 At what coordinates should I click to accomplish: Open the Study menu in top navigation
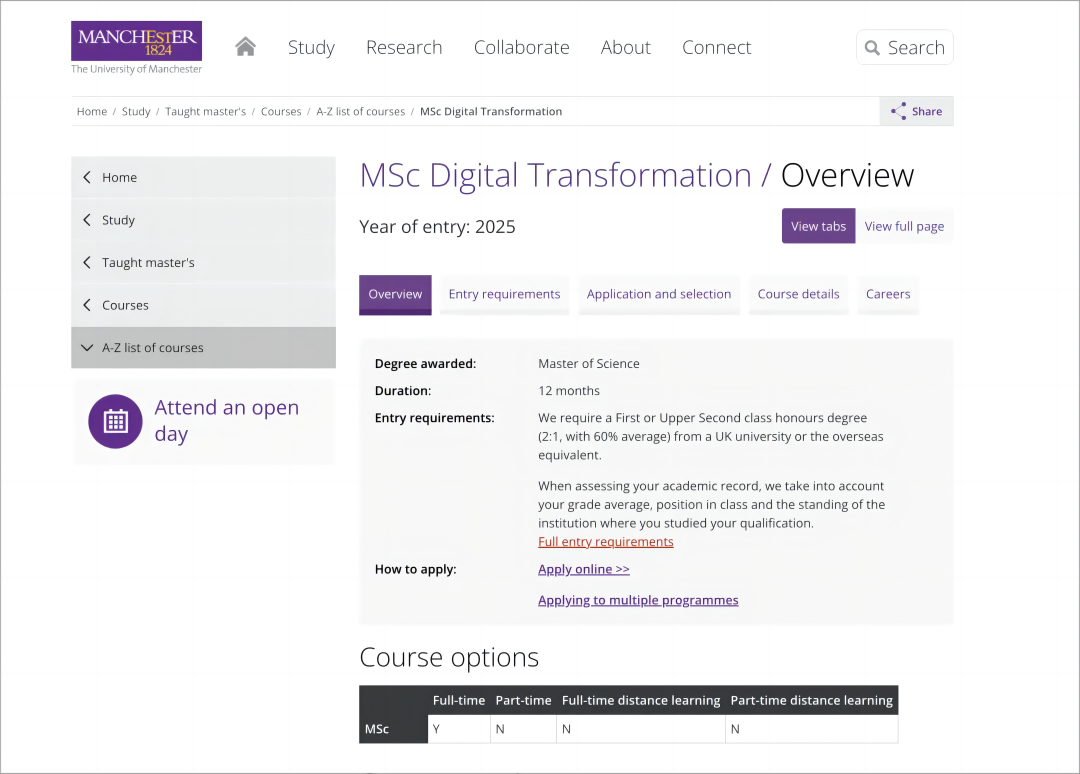(x=311, y=48)
